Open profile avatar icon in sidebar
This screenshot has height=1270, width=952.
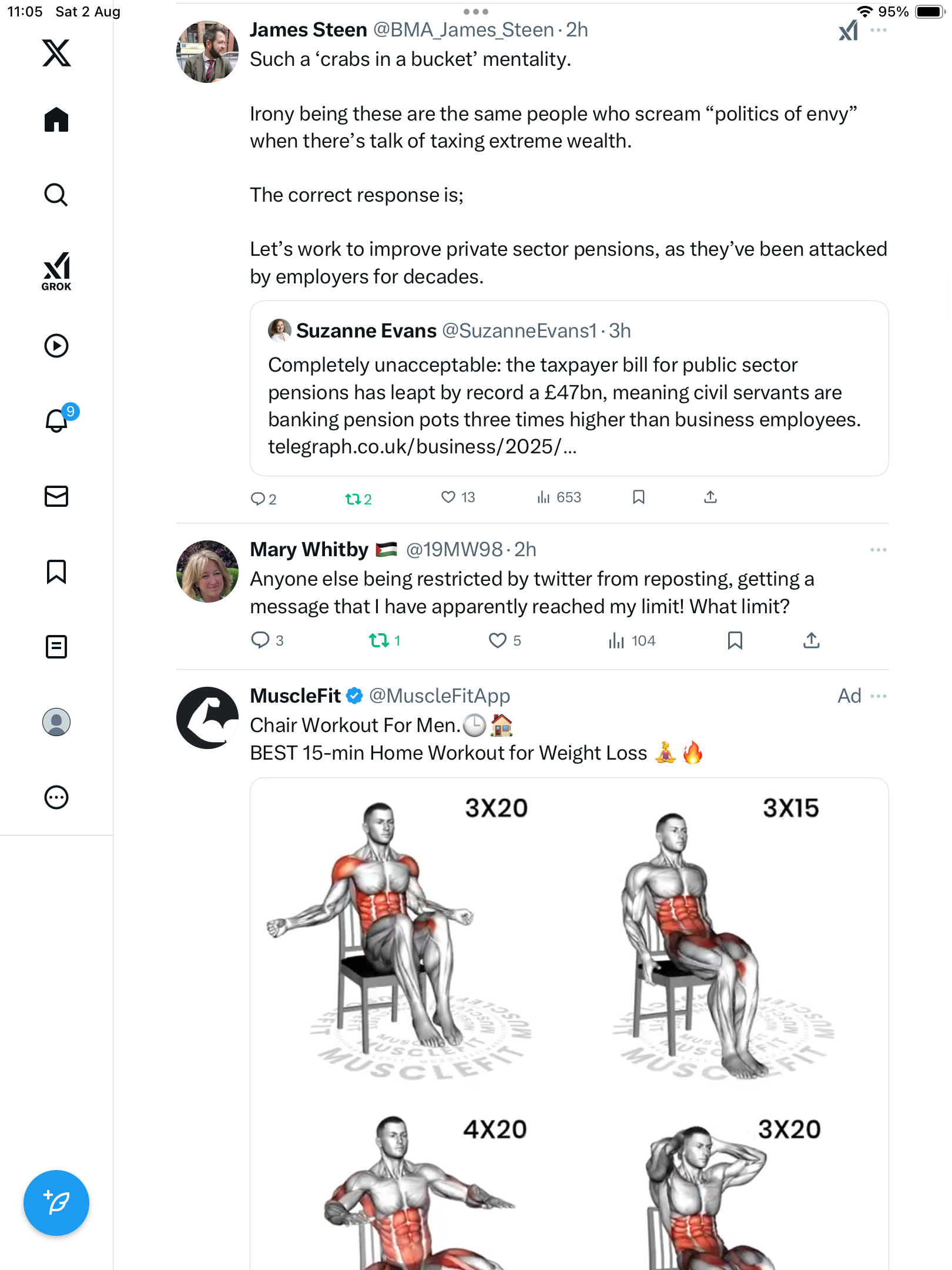pyautogui.click(x=56, y=722)
